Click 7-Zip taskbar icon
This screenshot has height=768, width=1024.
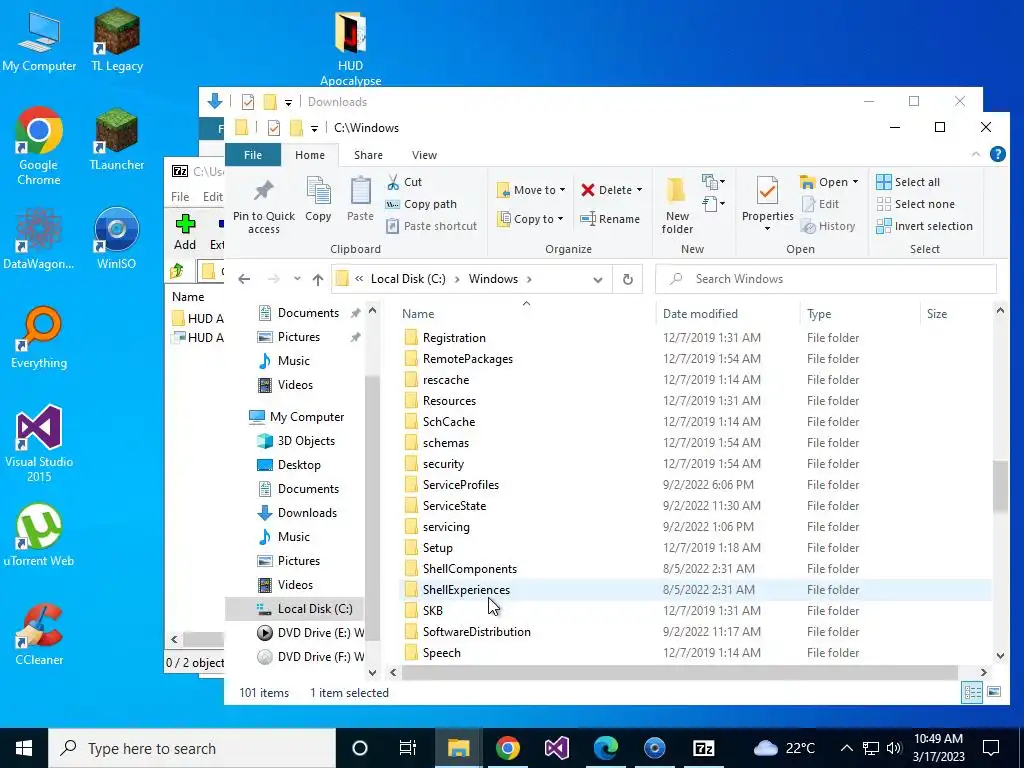(703, 748)
